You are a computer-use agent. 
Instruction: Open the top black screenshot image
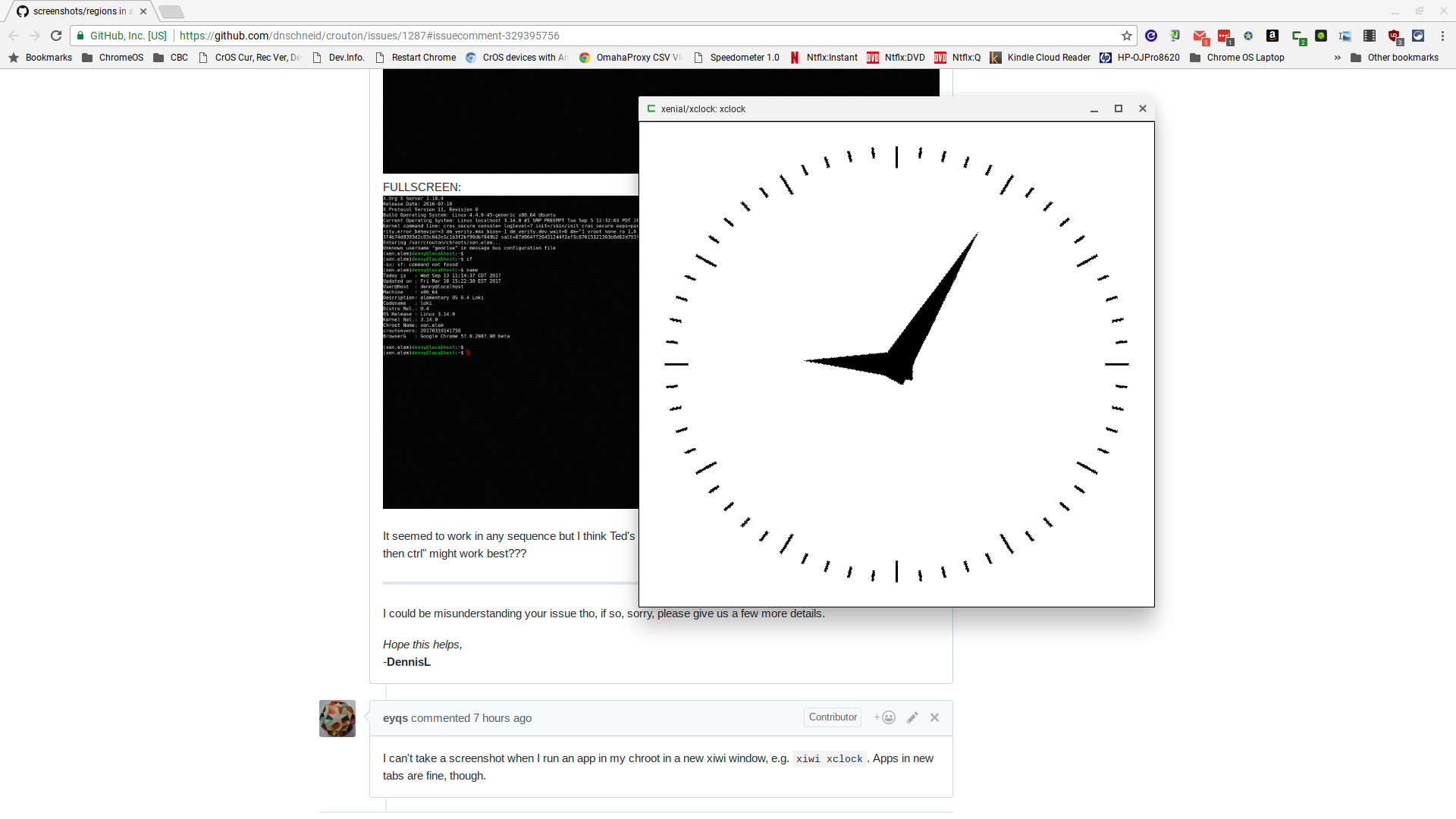510,121
